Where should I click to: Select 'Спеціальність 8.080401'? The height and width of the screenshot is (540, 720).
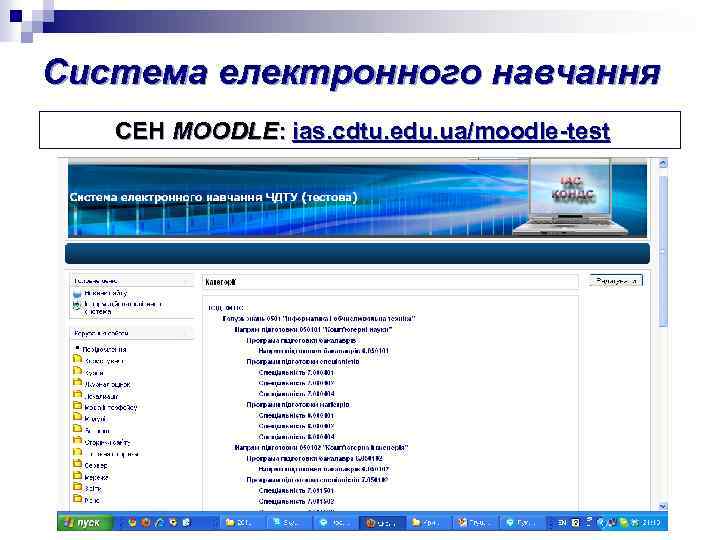tap(296, 416)
